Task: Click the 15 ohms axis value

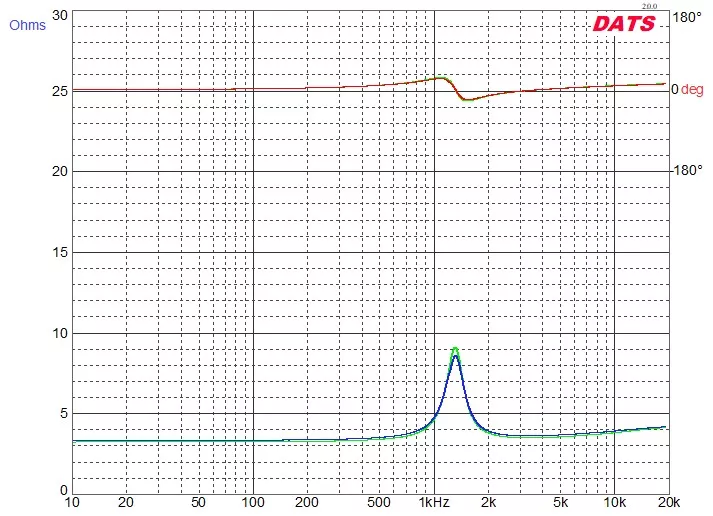Action: 61,252
